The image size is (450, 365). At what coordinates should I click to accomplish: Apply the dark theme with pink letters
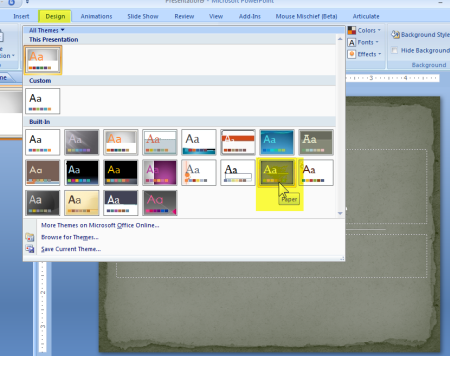[x=160, y=203]
